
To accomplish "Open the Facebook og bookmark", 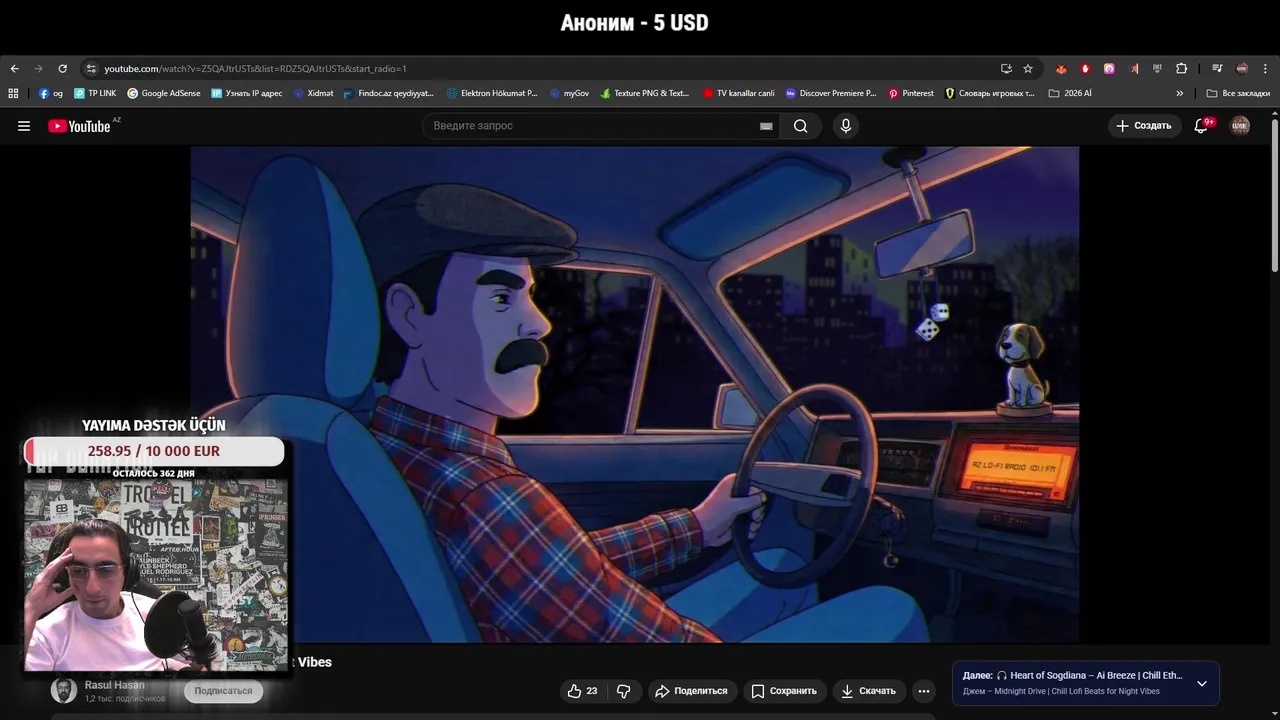I will (x=51, y=93).
